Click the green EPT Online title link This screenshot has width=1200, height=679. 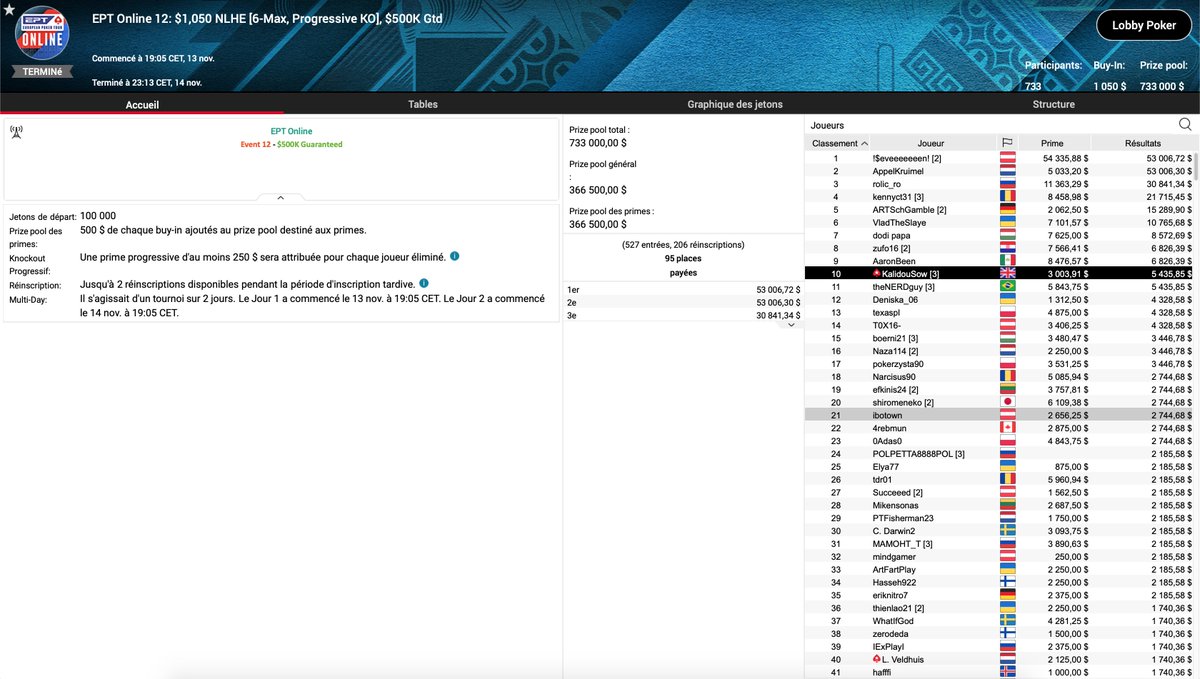point(291,131)
